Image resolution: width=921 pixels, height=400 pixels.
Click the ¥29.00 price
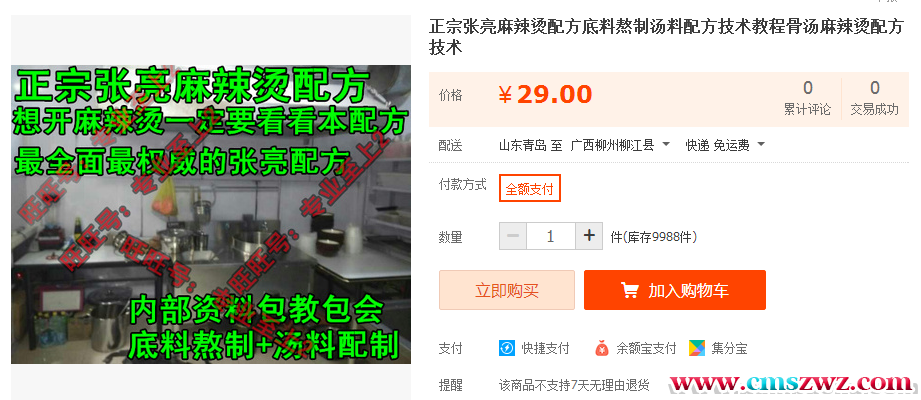tap(546, 95)
